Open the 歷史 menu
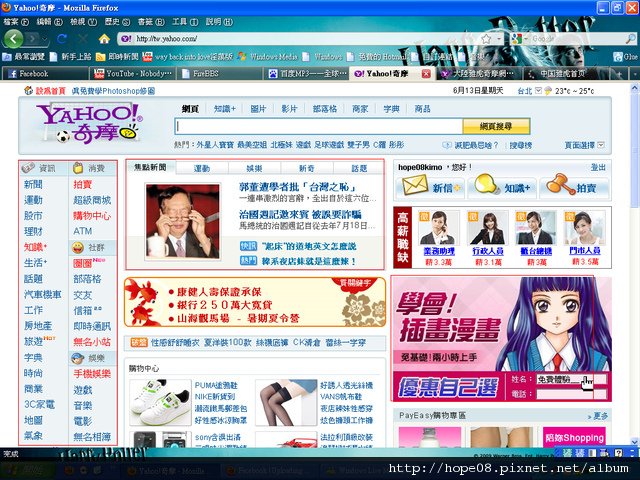 117,22
